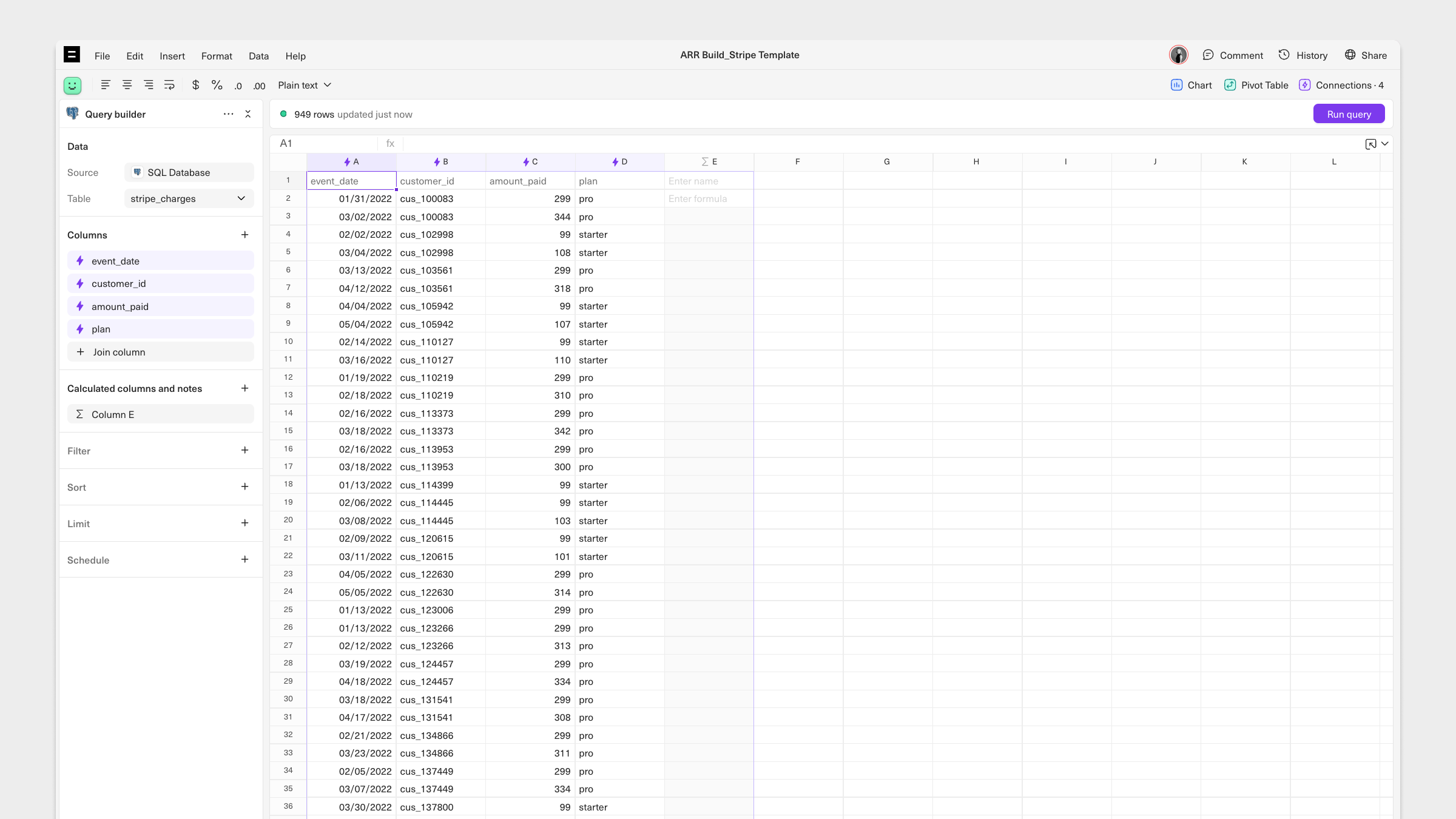The height and width of the screenshot is (819, 1456).
Task: Apply currency dollar format
Action: click(x=195, y=85)
